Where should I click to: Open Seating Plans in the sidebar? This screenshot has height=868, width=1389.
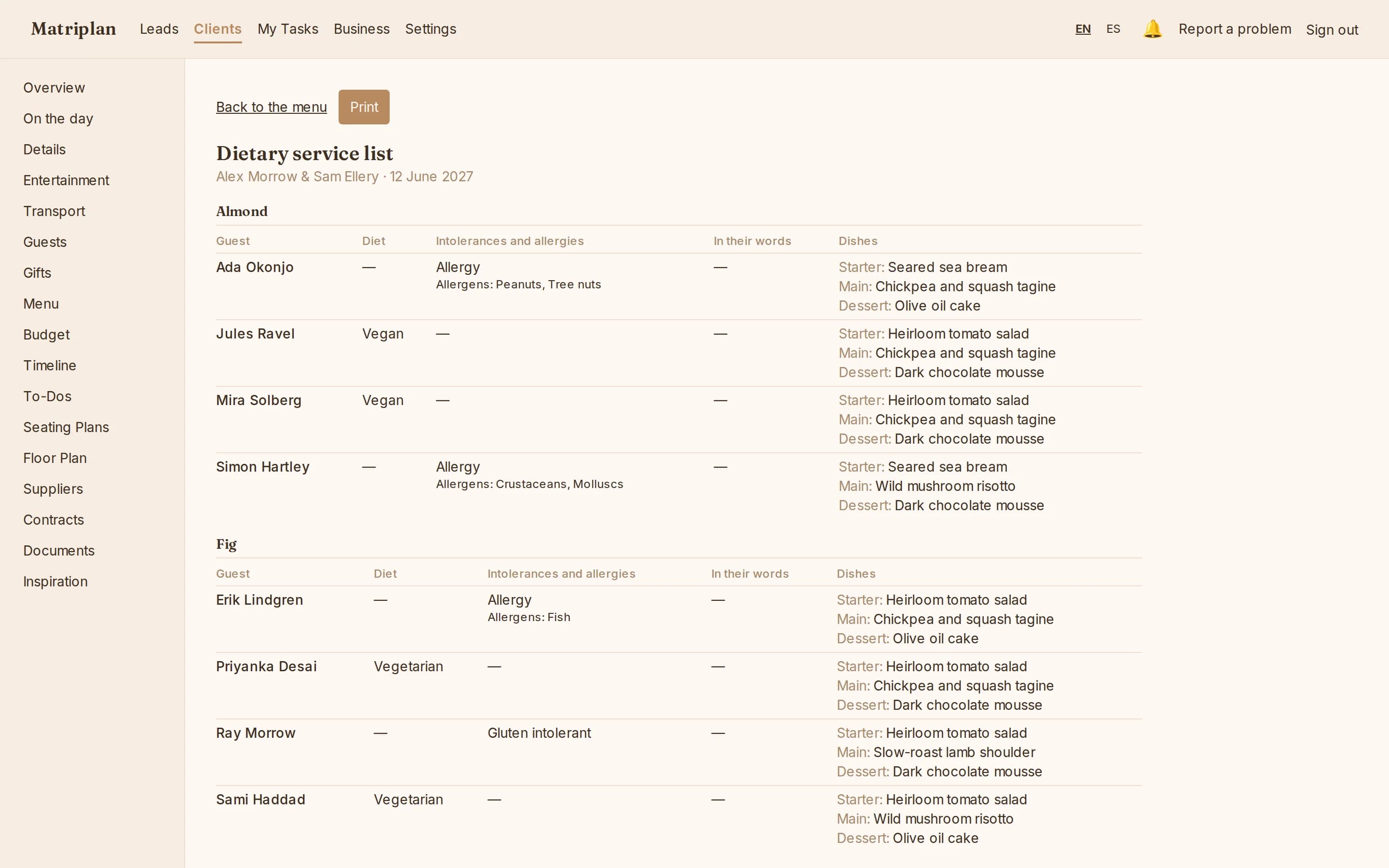[x=66, y=427]
